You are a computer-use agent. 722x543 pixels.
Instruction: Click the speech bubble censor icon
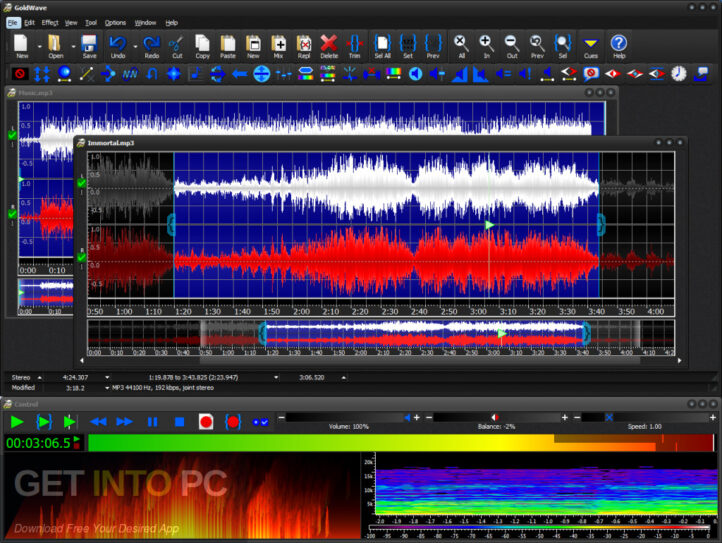pyautogui.click(x=591, y=74)
